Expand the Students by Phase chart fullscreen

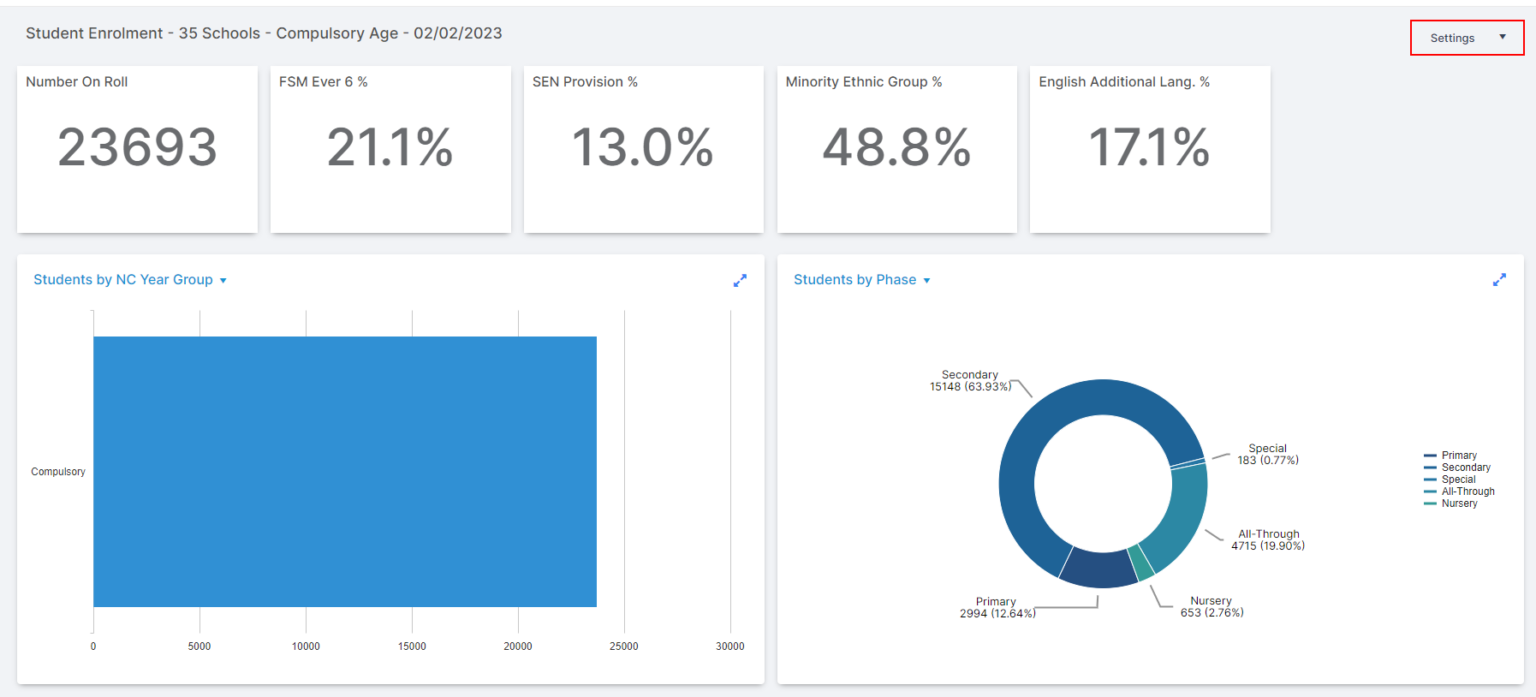(x=1499, y=280)
